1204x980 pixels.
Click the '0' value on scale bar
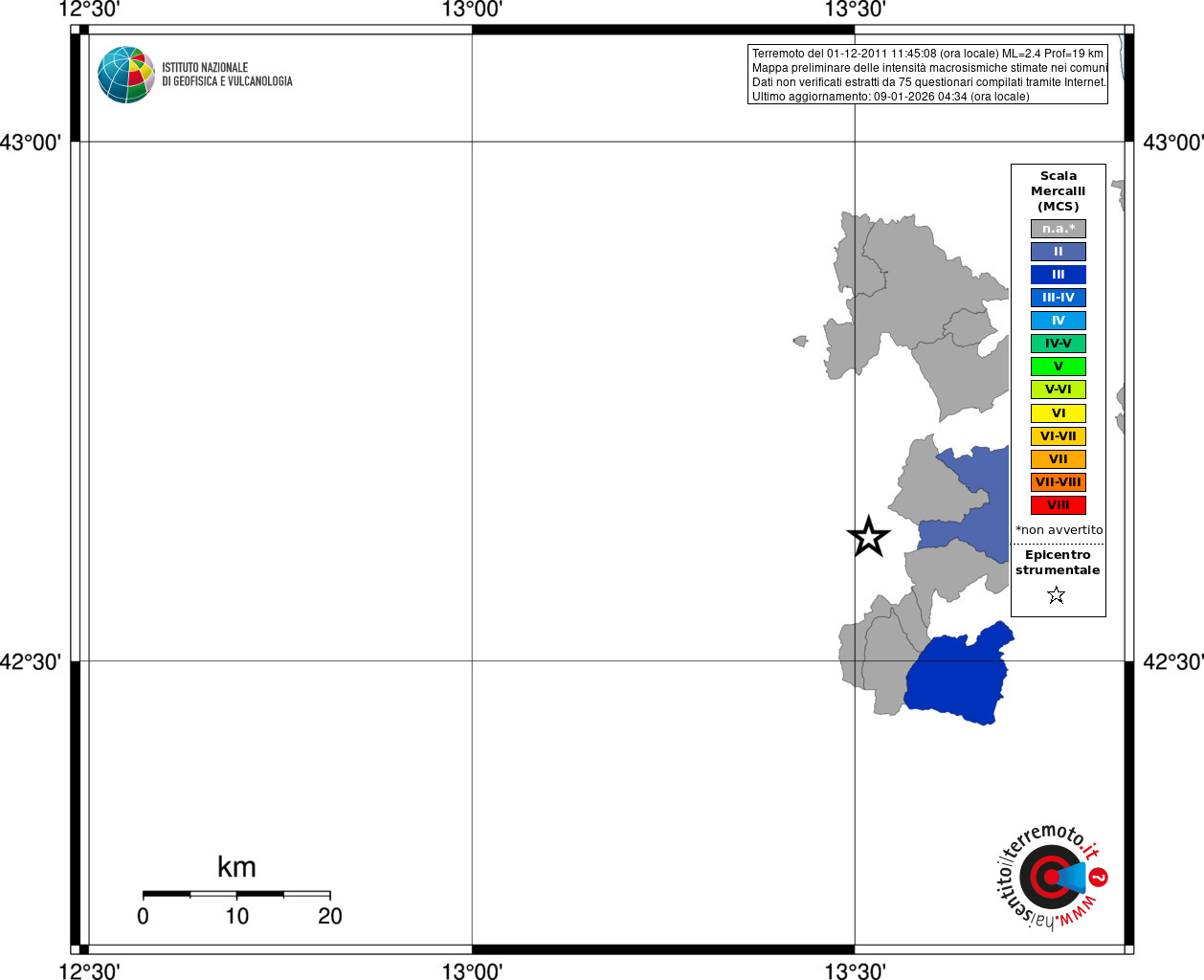(x=143, y=916)
